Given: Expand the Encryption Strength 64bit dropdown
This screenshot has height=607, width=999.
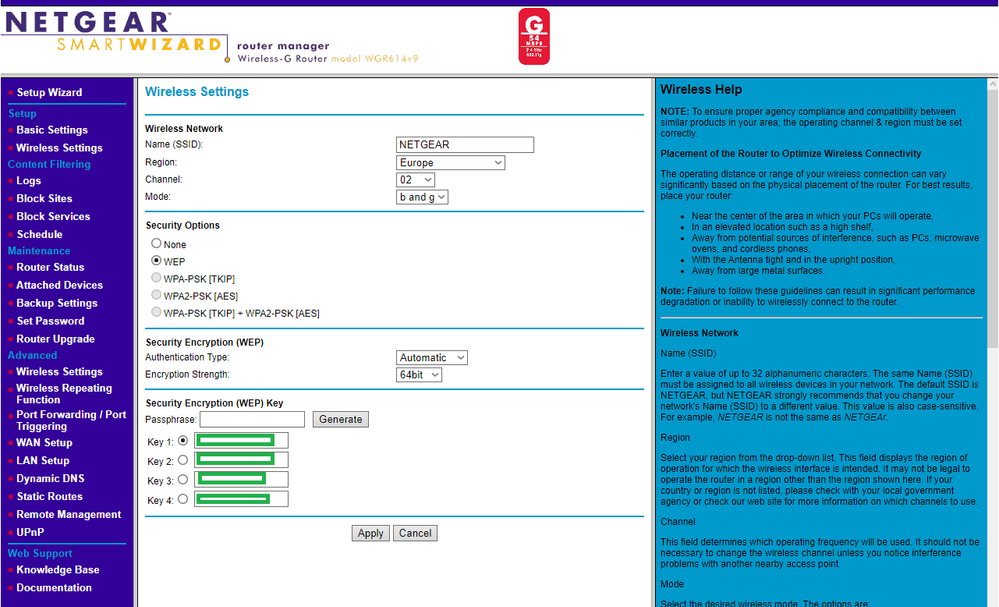Looking at the screenshot, I should (x=419, y=375).
